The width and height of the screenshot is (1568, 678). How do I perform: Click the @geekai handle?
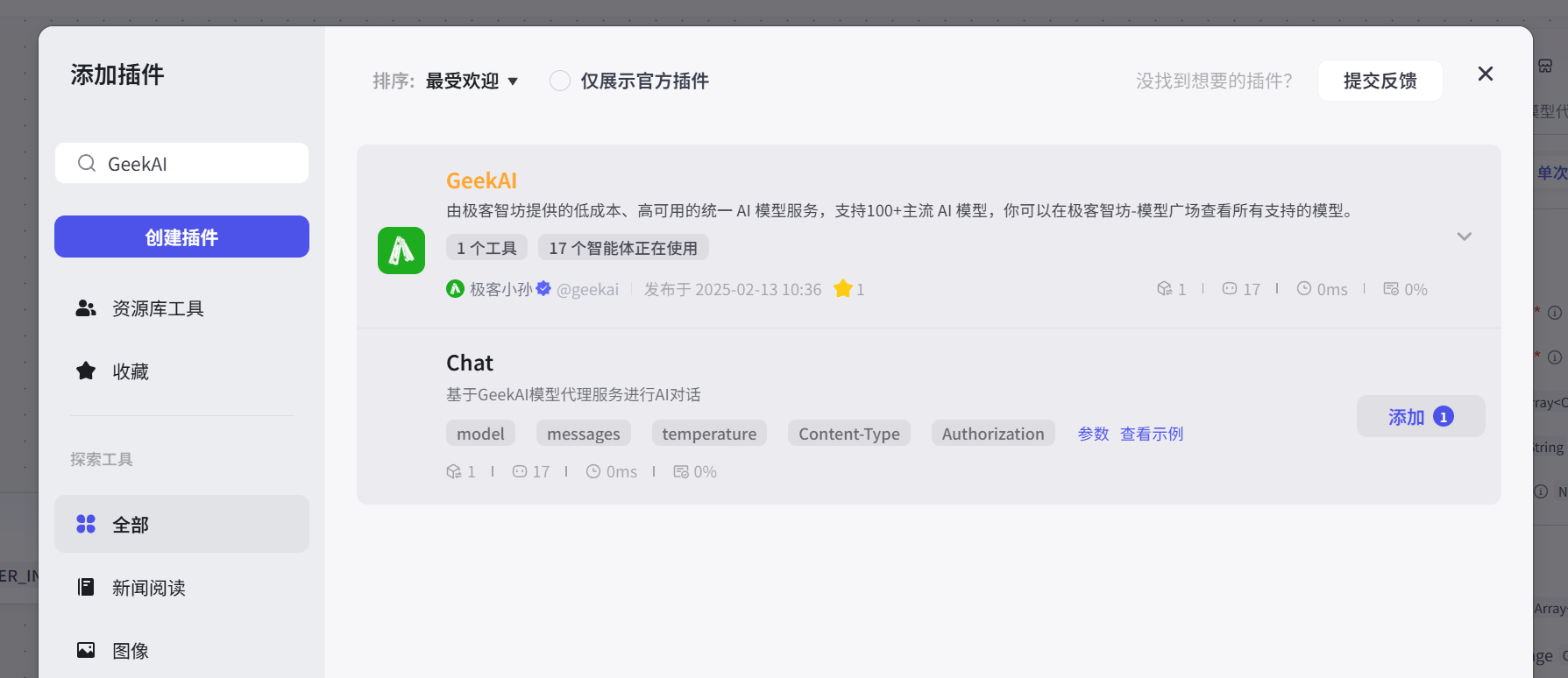coord(587,289)
